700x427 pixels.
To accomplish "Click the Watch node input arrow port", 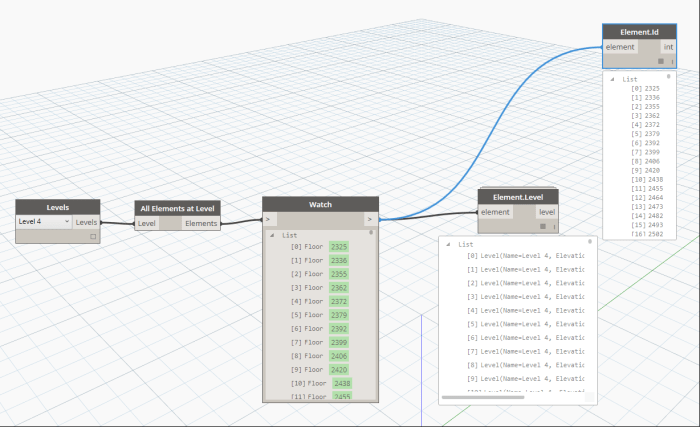I will (x=268, y=218).
